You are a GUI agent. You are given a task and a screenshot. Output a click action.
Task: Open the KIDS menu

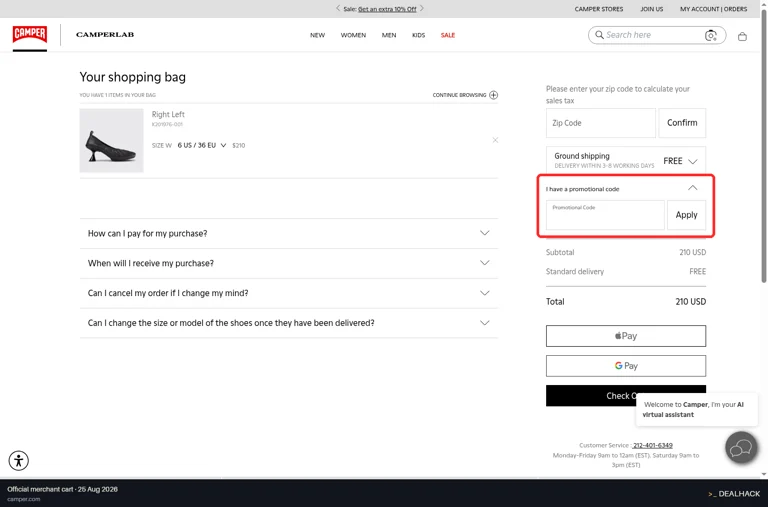click(418, 35)
